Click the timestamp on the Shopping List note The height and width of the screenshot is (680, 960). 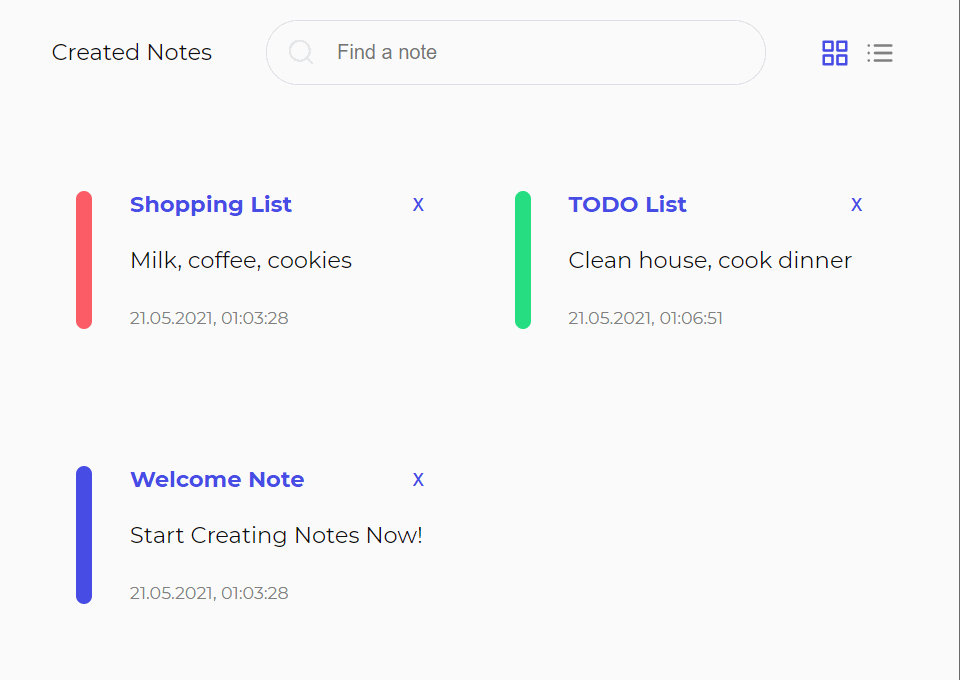coord(209,319)
